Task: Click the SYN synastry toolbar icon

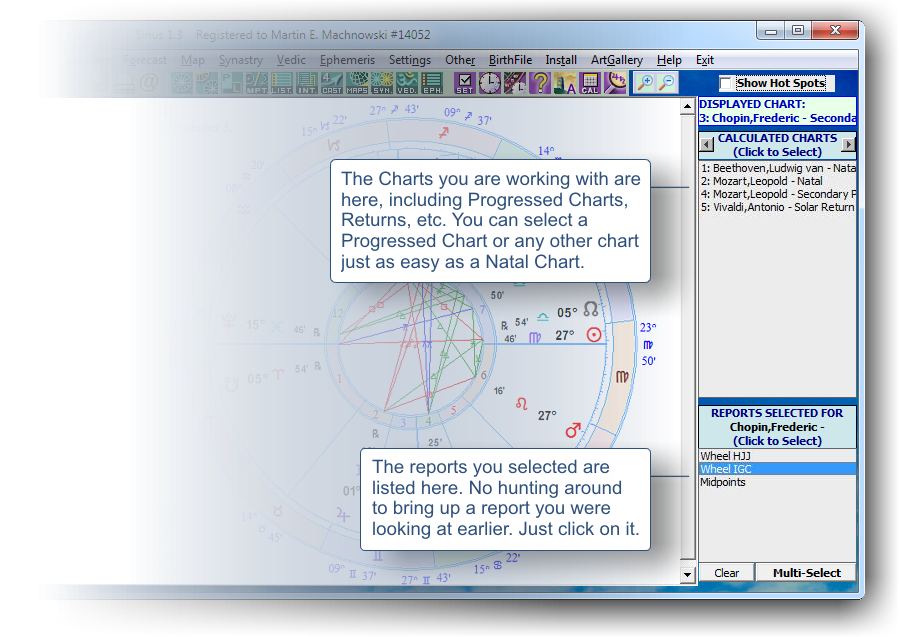Action: tap(382, 83)
